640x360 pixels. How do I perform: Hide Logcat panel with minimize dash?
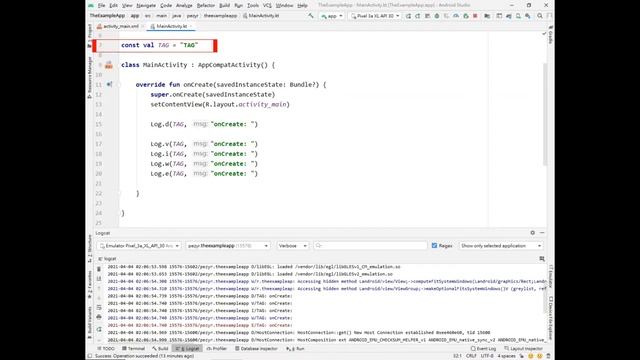pyautogui.click(x=542, y=233)
